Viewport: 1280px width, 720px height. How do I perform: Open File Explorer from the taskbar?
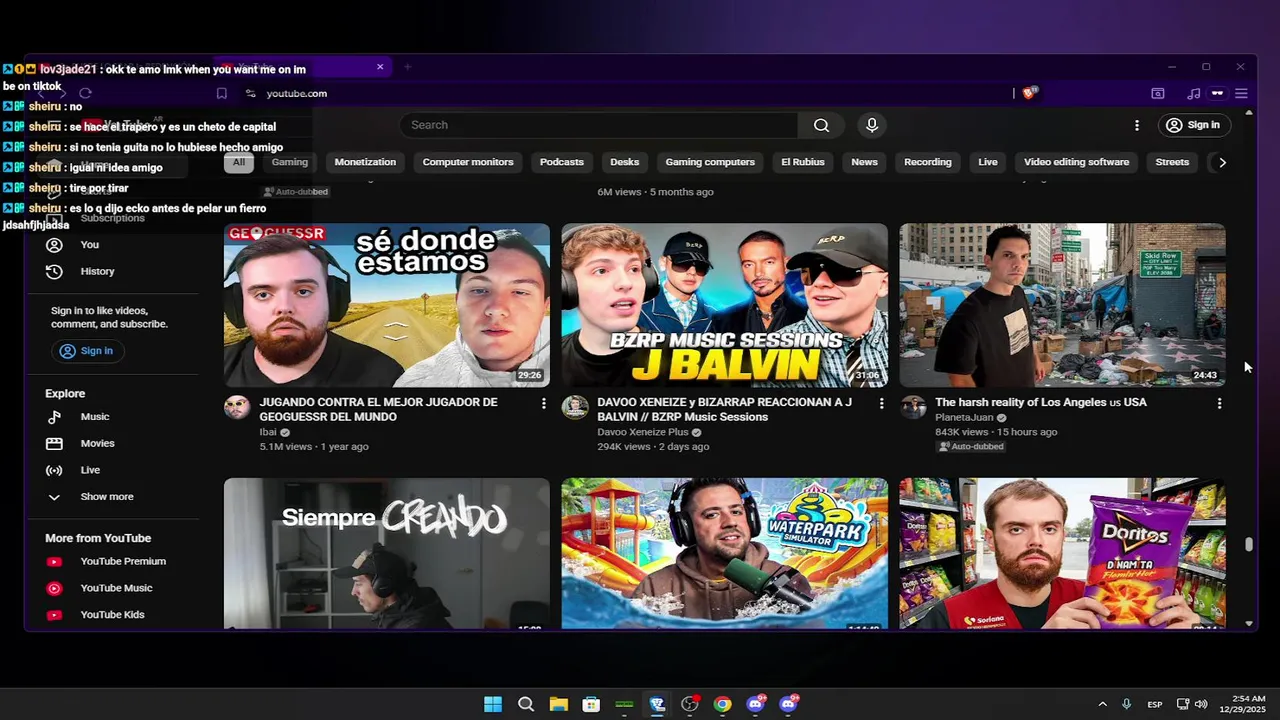click(558, 704)
